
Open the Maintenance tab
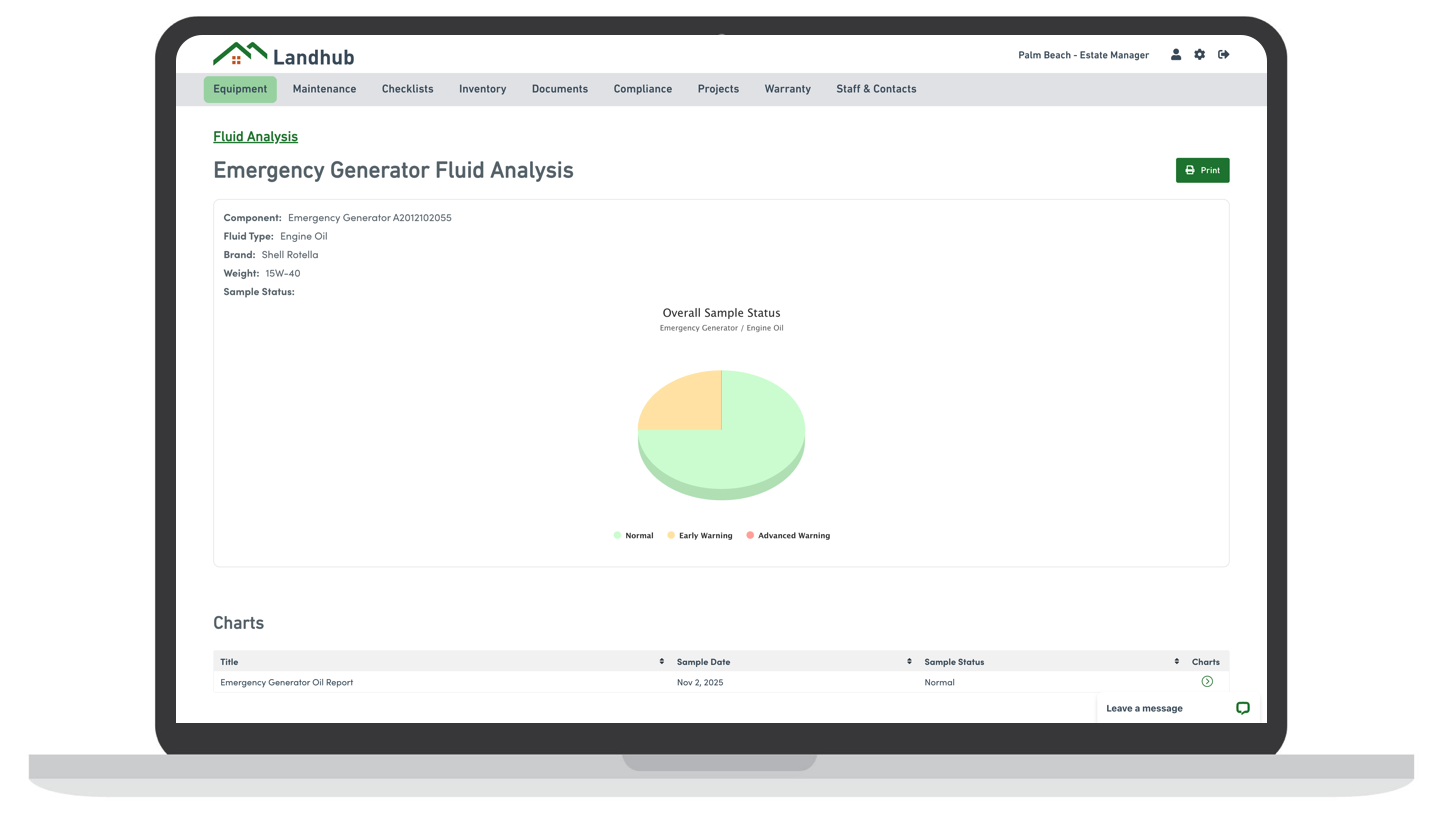(324, 89)
